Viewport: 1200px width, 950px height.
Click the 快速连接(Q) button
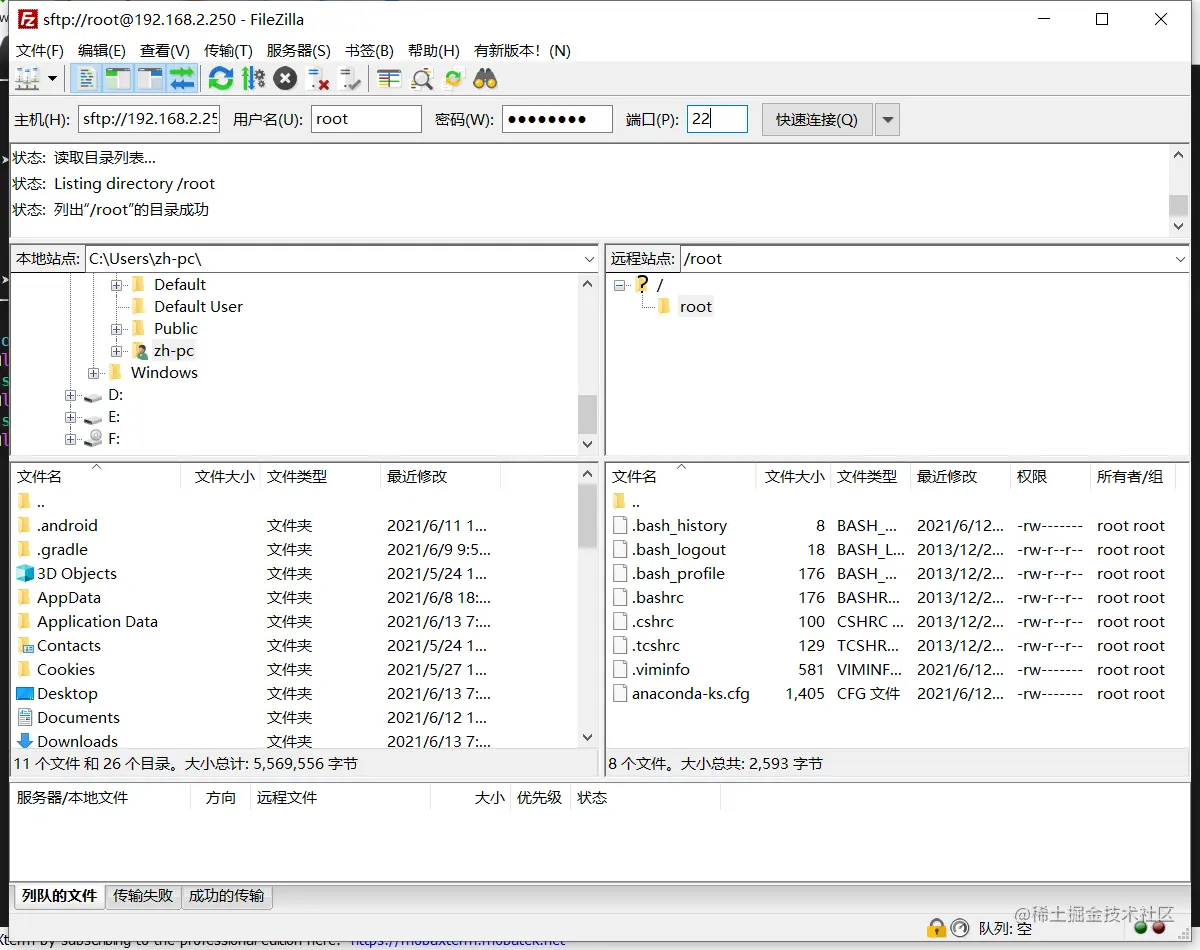click(x=817, y=120)
